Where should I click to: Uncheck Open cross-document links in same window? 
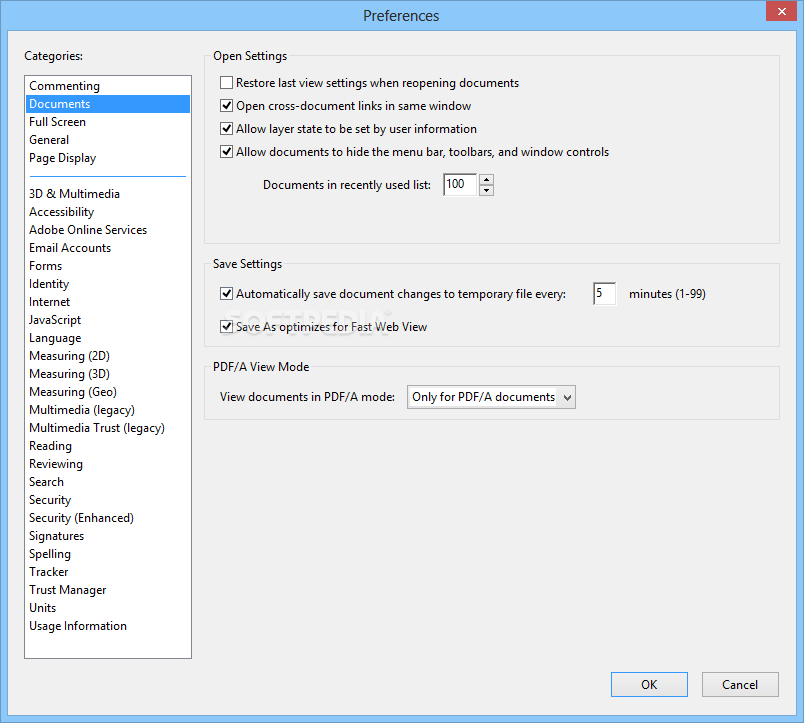tap(226, 106)
